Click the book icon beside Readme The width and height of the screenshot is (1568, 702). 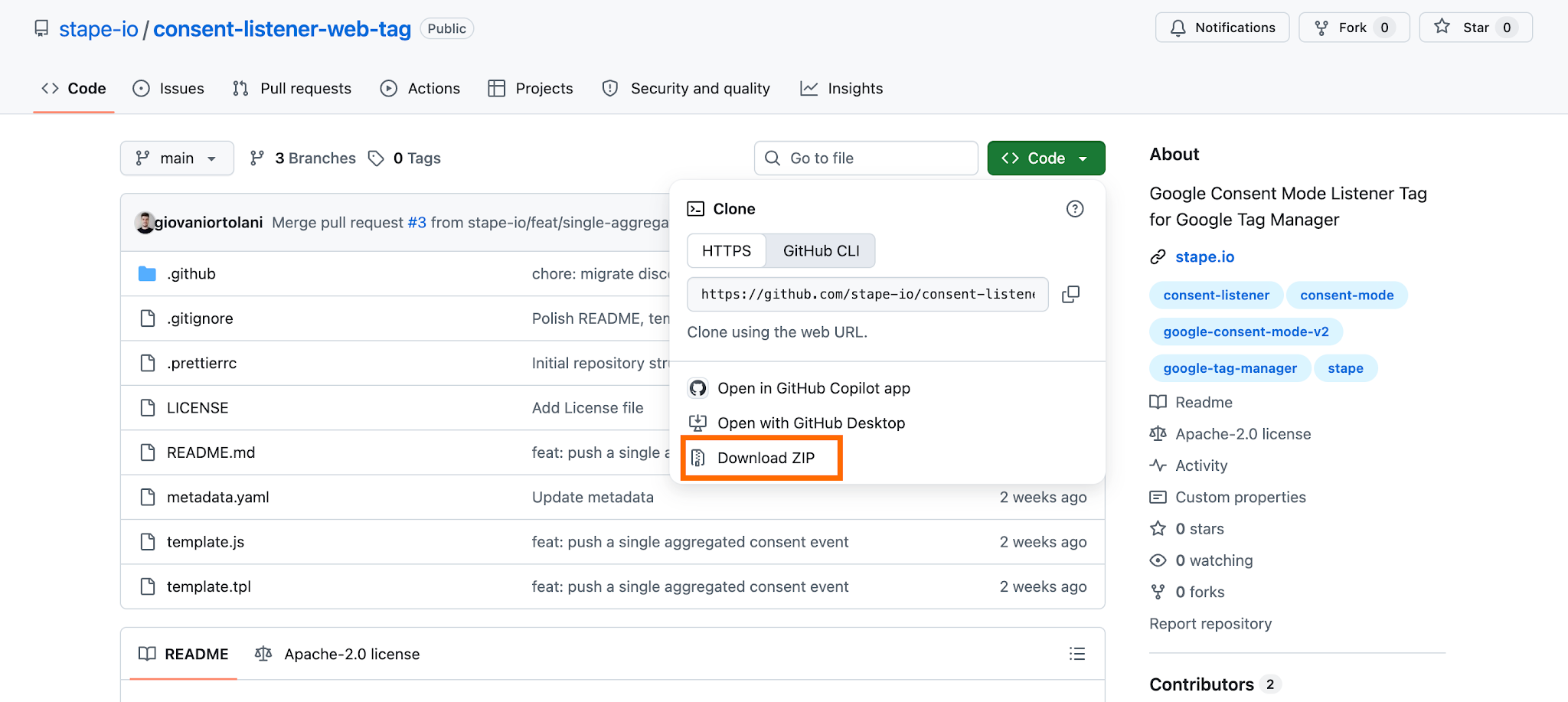point(1158,403)
